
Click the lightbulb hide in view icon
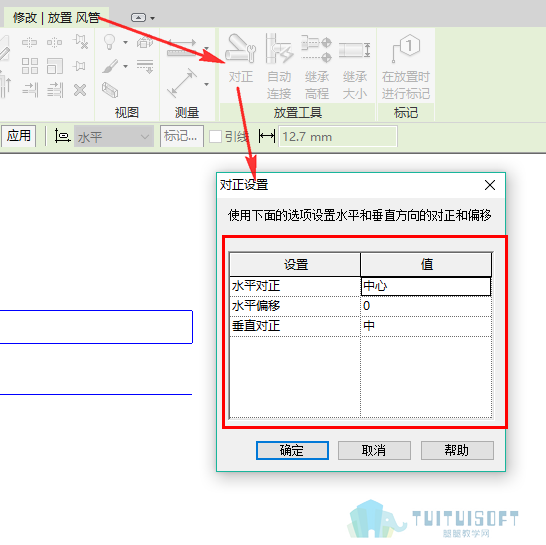point(110,42)
